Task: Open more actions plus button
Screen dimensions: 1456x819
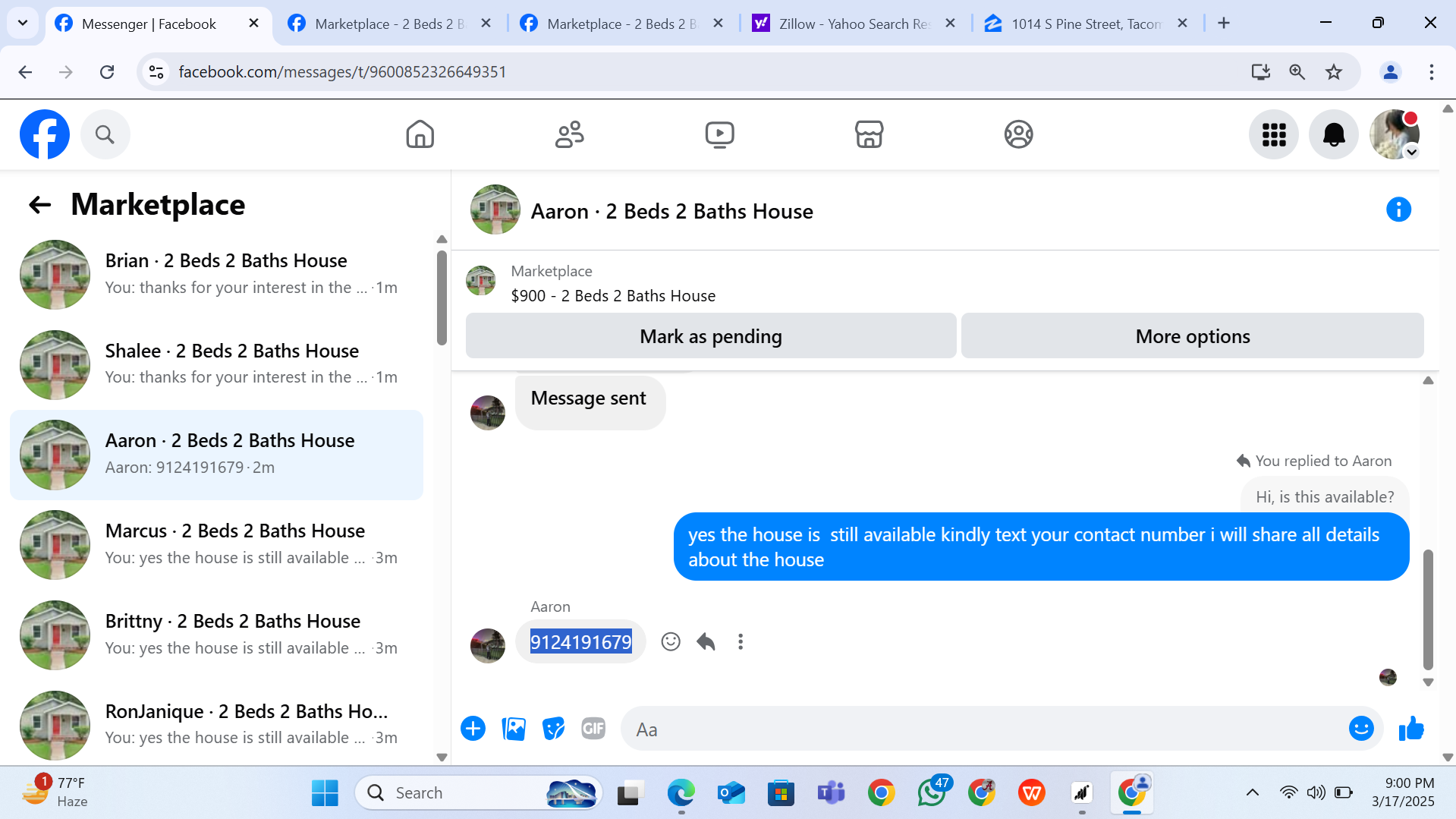Action: (473, 729)
